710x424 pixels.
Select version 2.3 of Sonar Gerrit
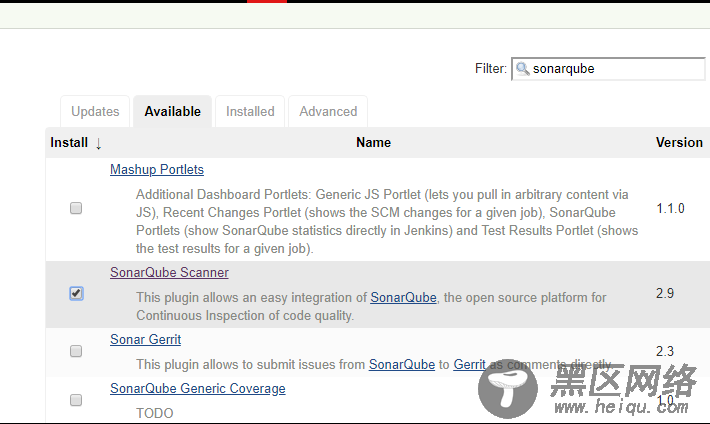pyautogui.click(x=665, y=351)
